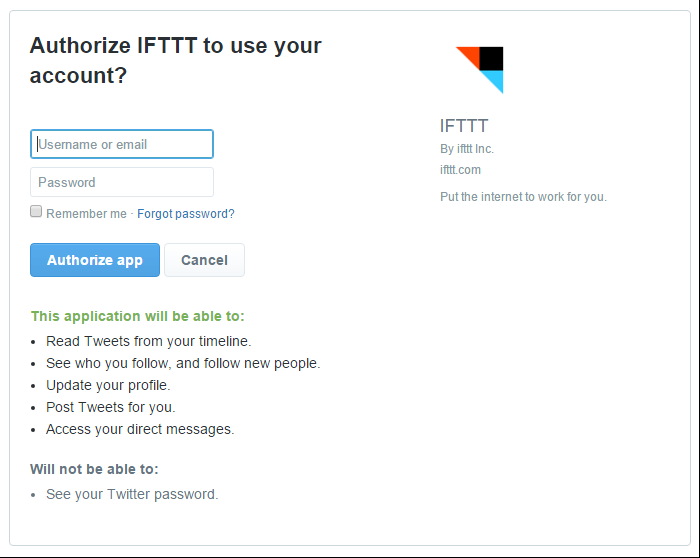Click 'Access your direct messages' item

point(140,429)
